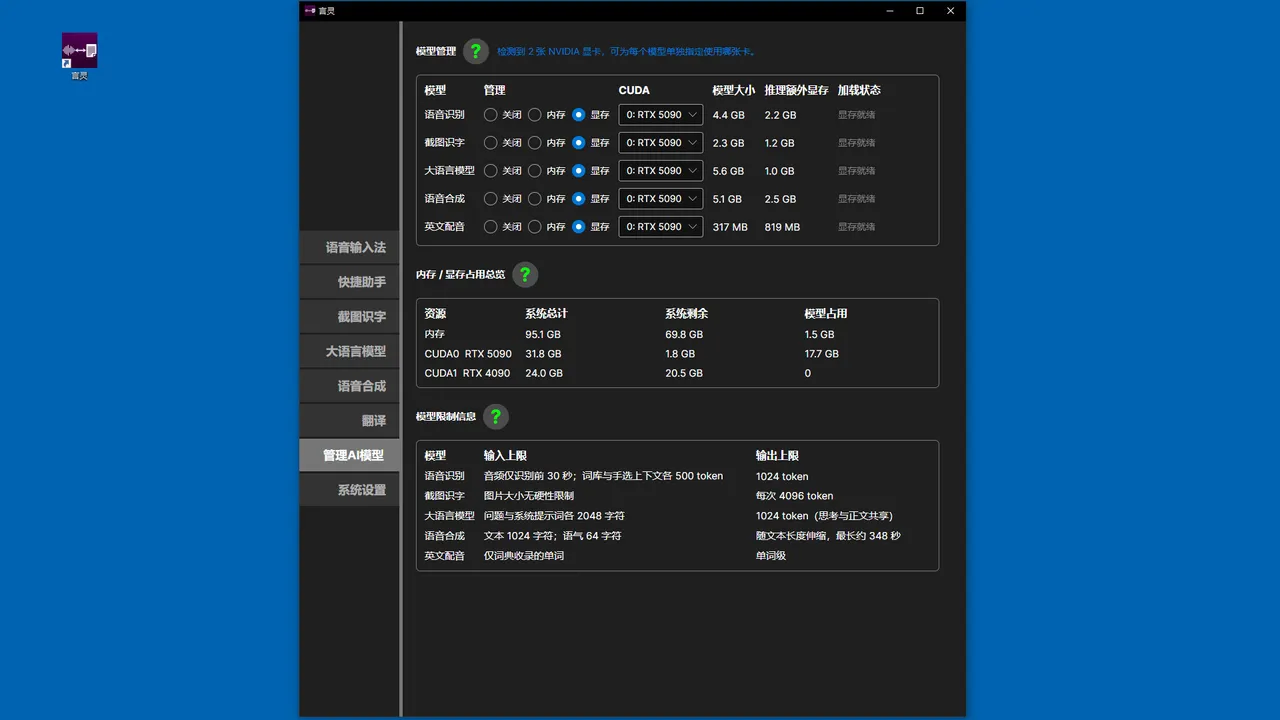Click the CUDA1 RTX 4090 resource row

point(677,373)
